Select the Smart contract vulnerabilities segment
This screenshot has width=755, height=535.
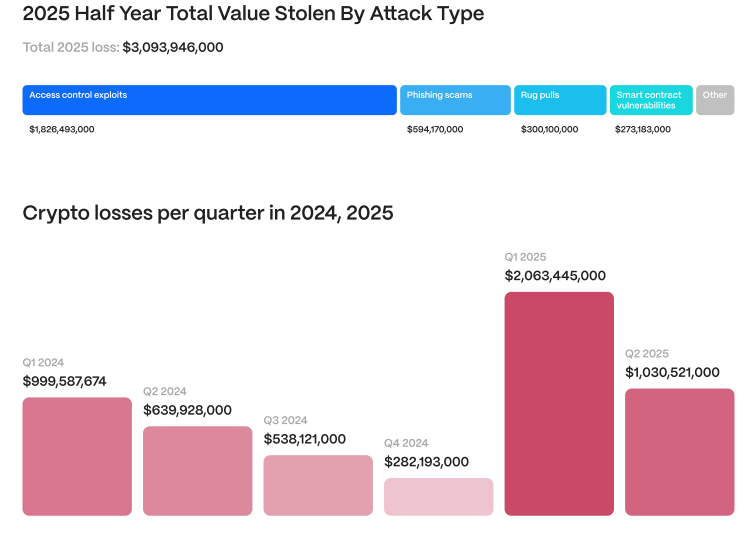(x=651, y=100)
